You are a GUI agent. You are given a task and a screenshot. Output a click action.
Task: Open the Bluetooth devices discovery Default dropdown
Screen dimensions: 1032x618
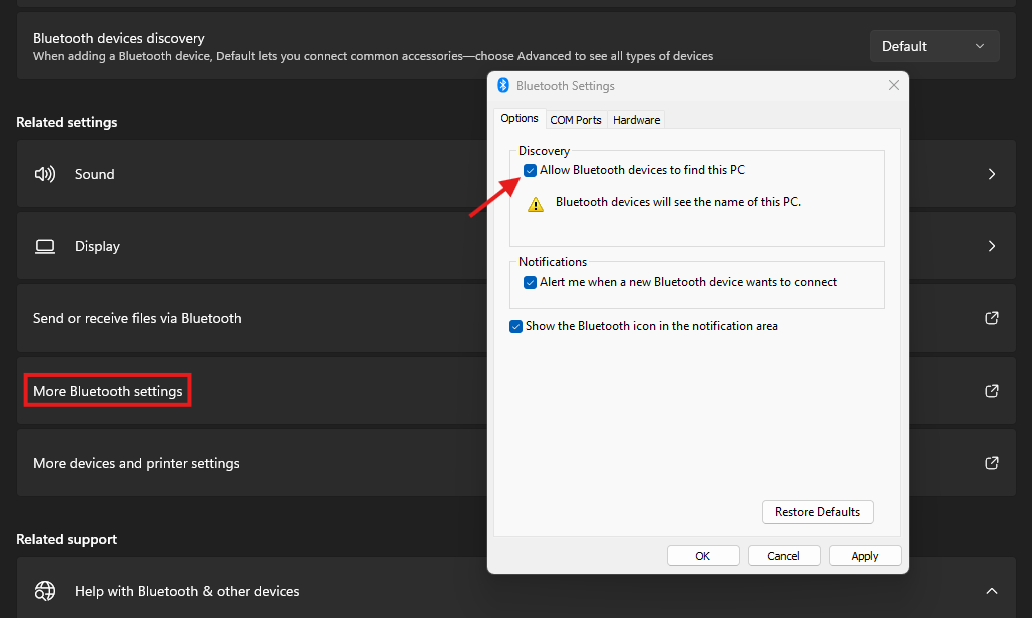click(934, 45)
